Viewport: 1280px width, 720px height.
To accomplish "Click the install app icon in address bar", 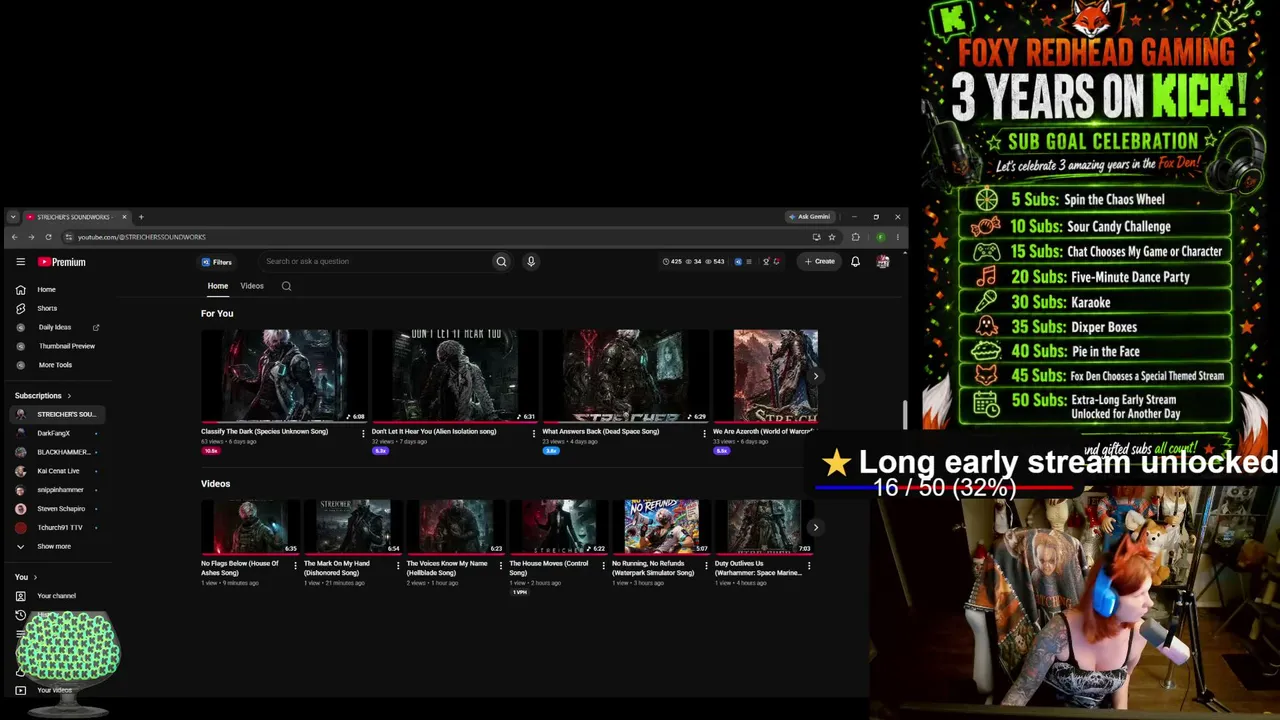I will [816, 237].
